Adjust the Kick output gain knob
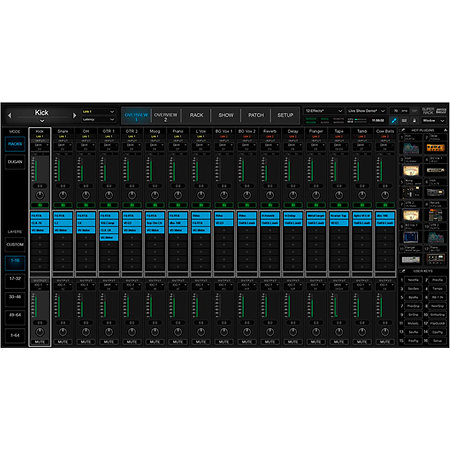Viewport: 450px width, 450px height. [40, 332]
